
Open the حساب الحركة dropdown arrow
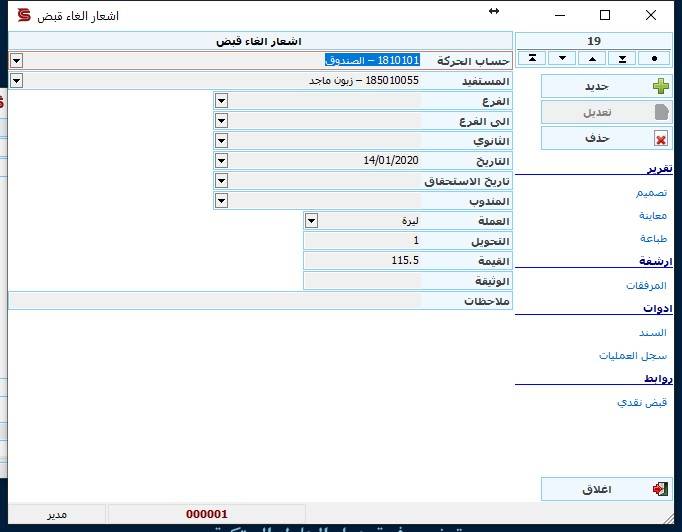tap(16, 60)
